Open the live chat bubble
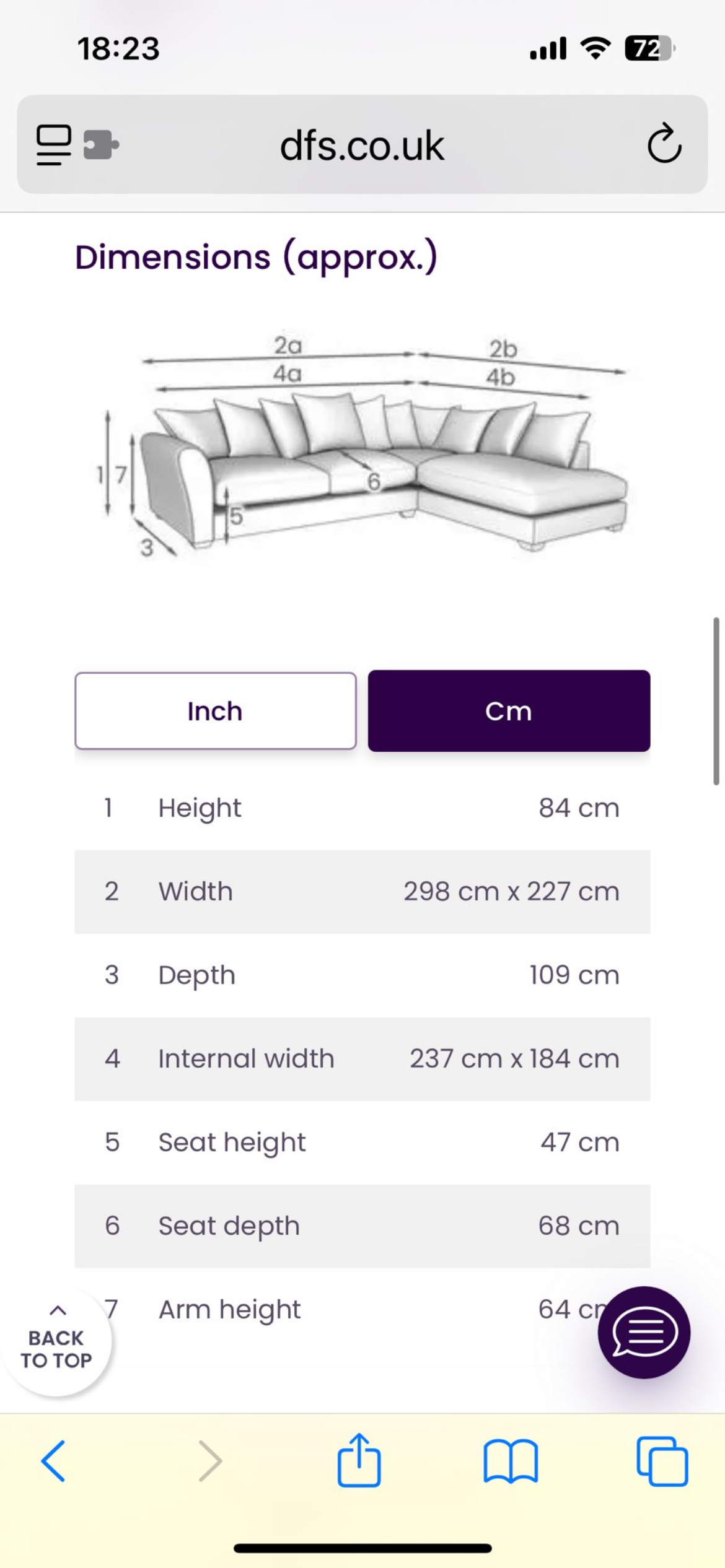Viewport: 725px width, 1568px height. click(644, 1331)
